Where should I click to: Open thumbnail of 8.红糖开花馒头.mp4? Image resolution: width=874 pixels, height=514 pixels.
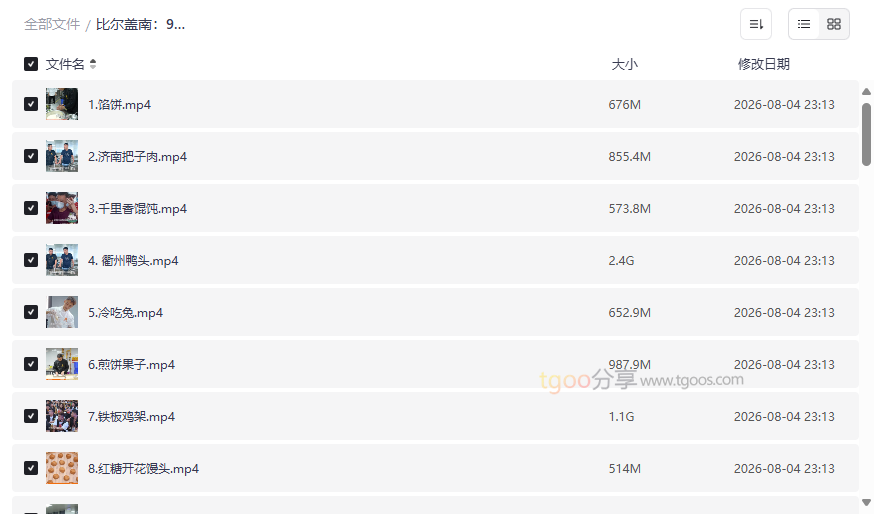pyautogui.click(x=62, y=468)
